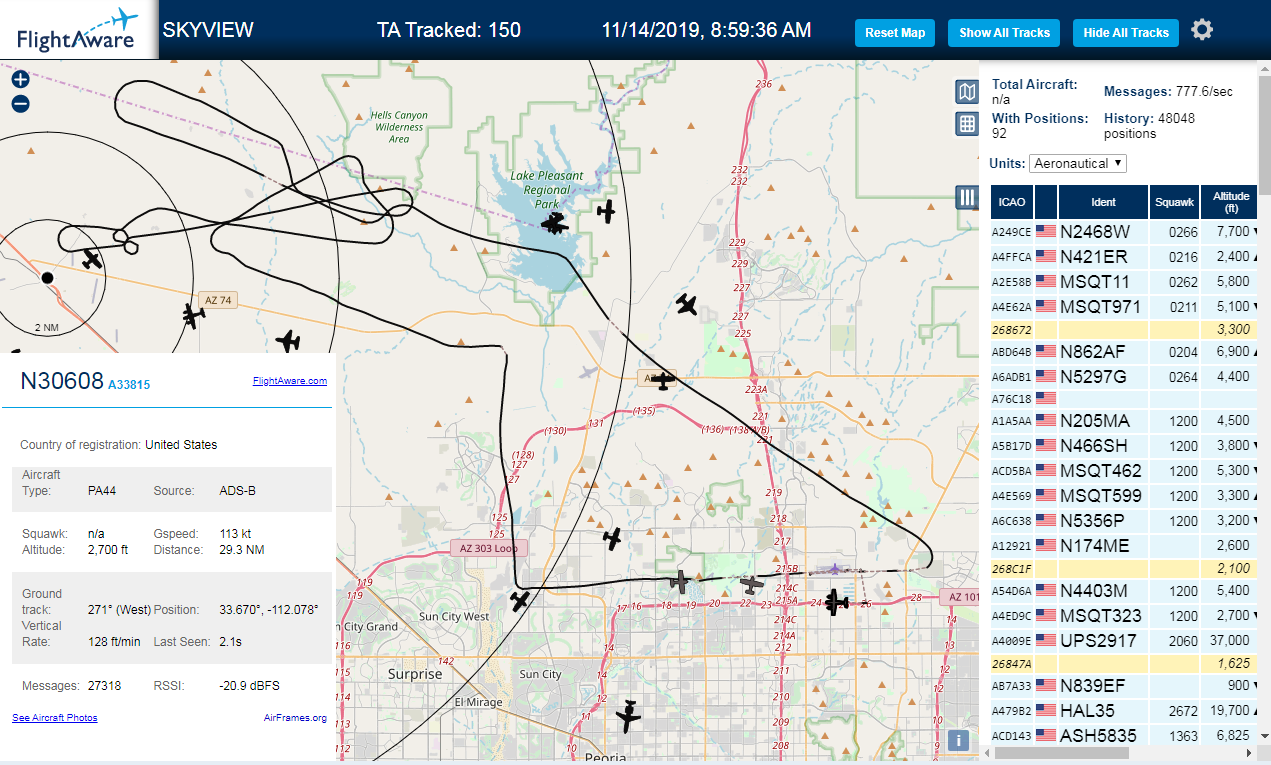Select the MSQT11 aircraft row

coord(1124,281)
